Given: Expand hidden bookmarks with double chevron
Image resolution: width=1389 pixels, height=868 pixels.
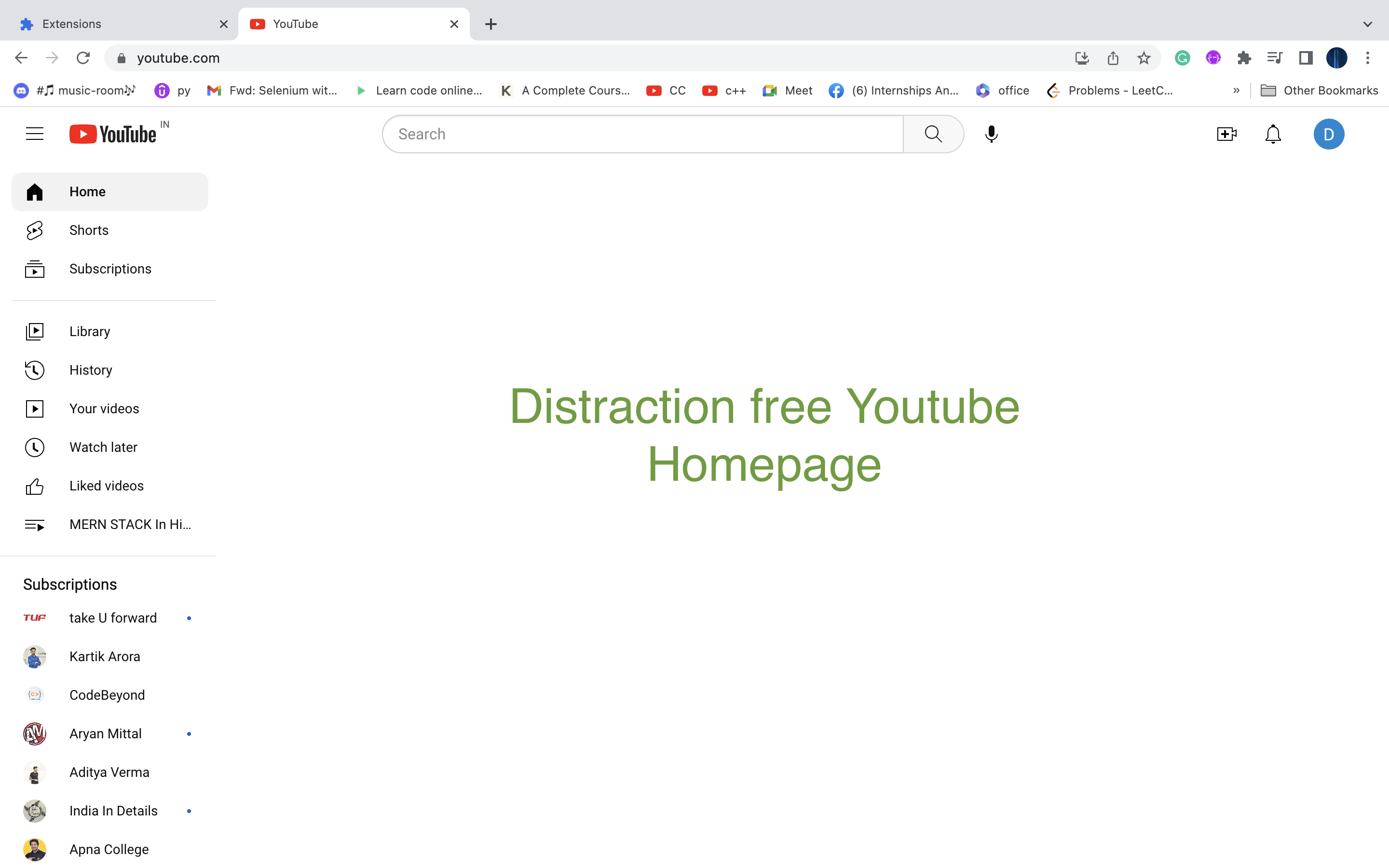Looking at the screenshot, I should click(1237, 90).
